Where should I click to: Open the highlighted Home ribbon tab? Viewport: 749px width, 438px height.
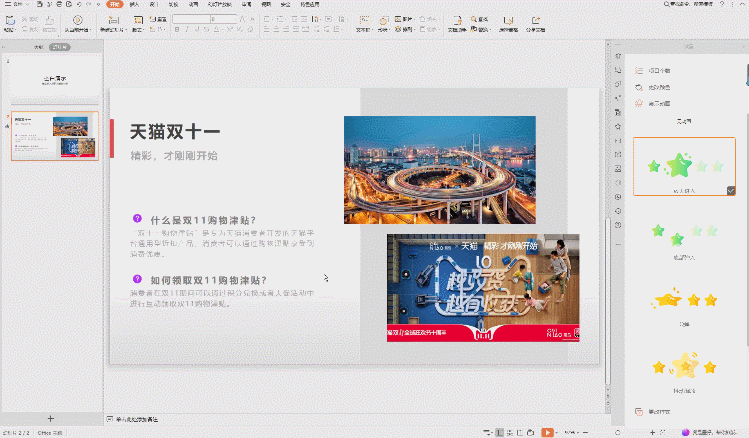pos(114,5)
